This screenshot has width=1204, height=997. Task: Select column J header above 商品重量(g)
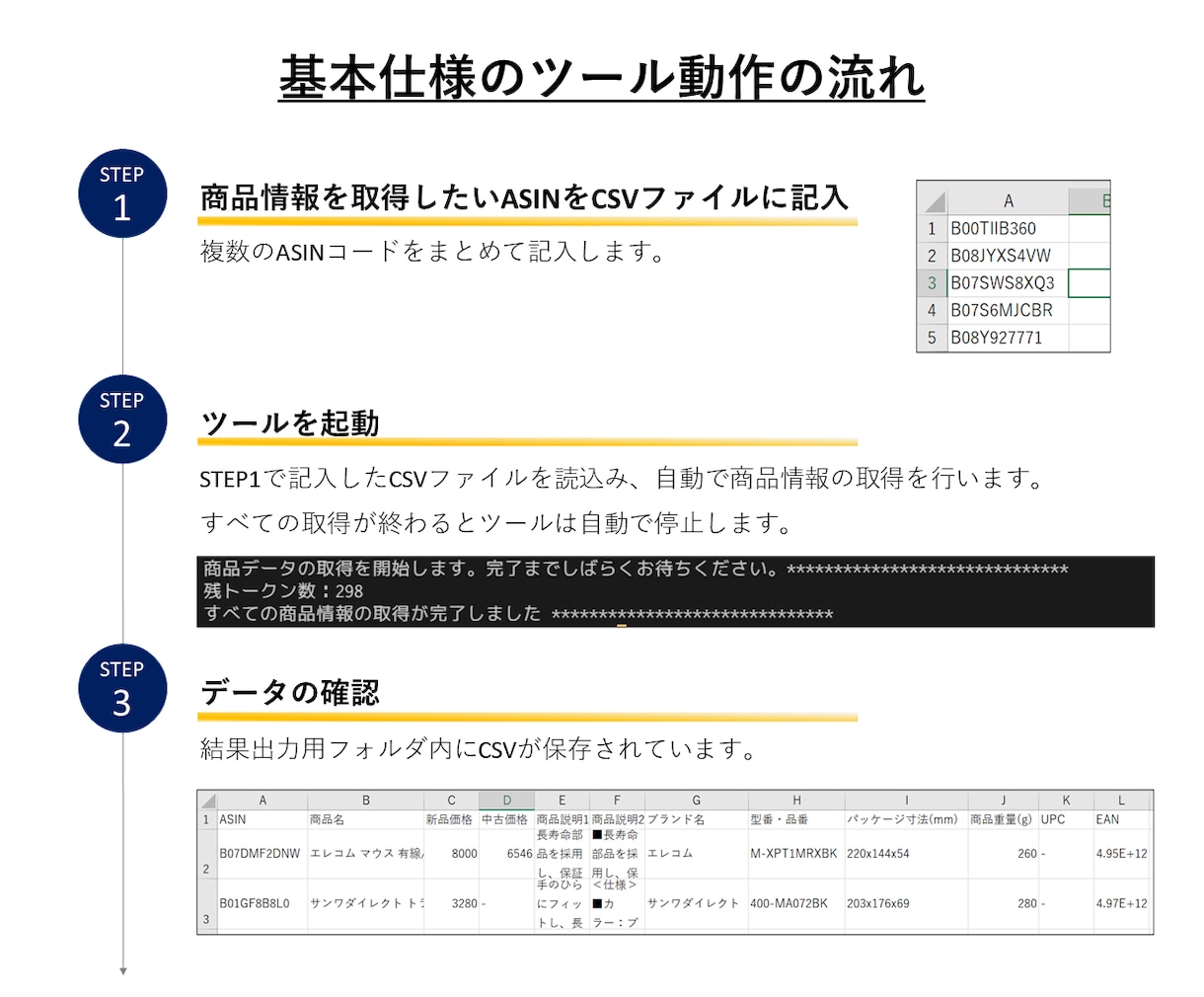coord(1004,801)
